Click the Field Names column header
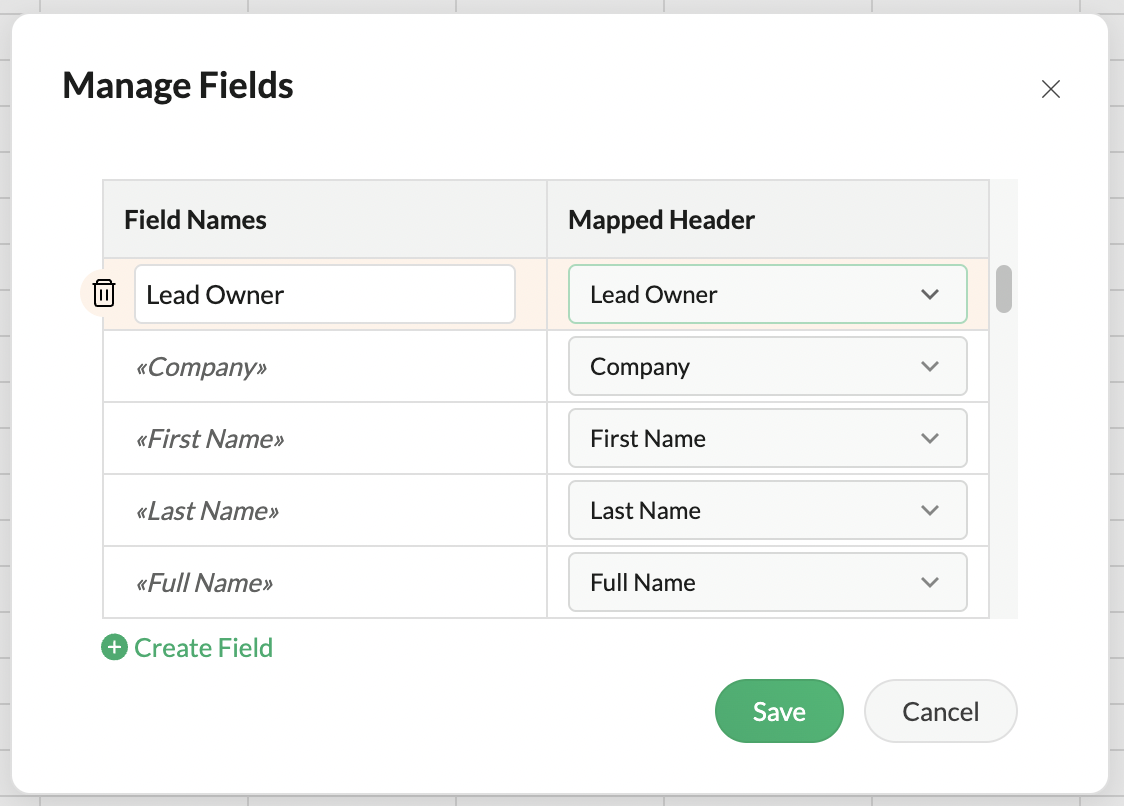 click(x=196, y=220)
